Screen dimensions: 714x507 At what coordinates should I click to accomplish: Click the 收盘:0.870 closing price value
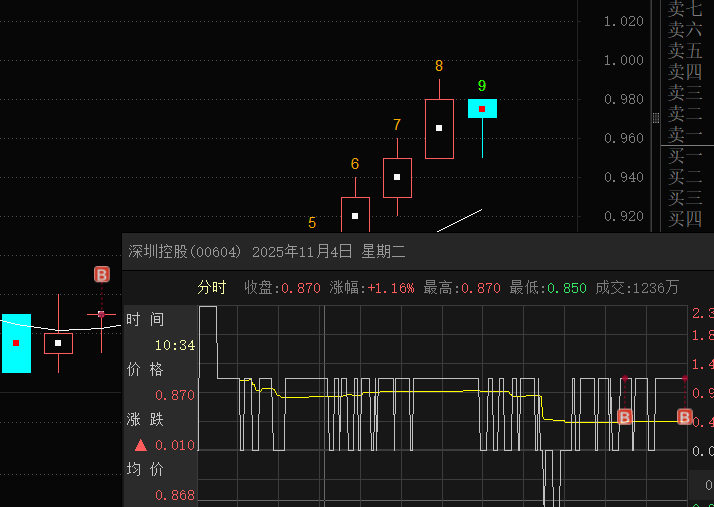[282, 288]
